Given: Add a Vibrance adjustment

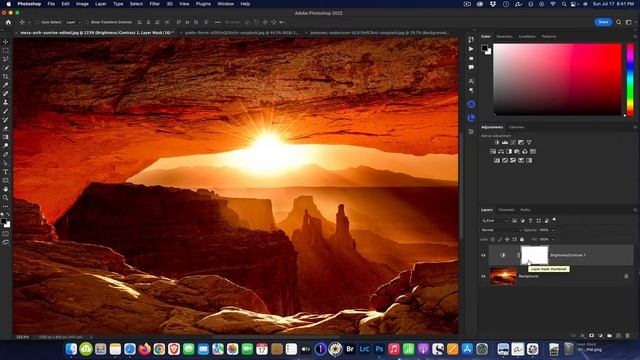Looking at the screenshot, I should pyautogui.click(x=529, y=142).
